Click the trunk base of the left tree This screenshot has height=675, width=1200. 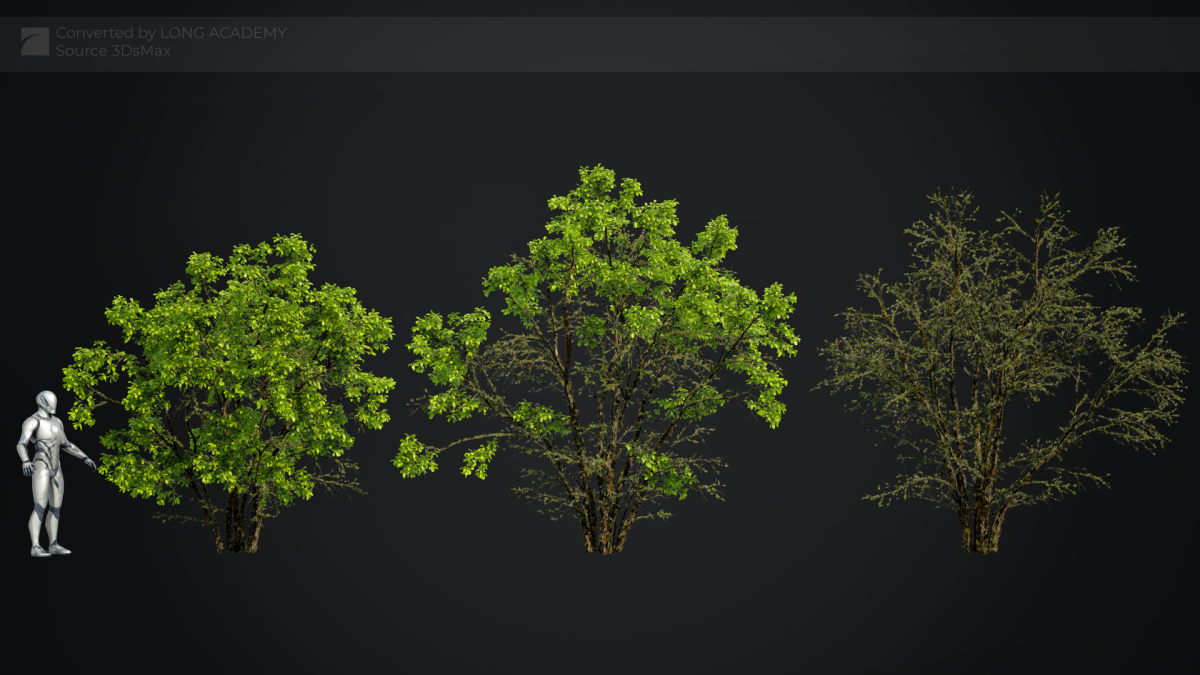coord(238,535)
